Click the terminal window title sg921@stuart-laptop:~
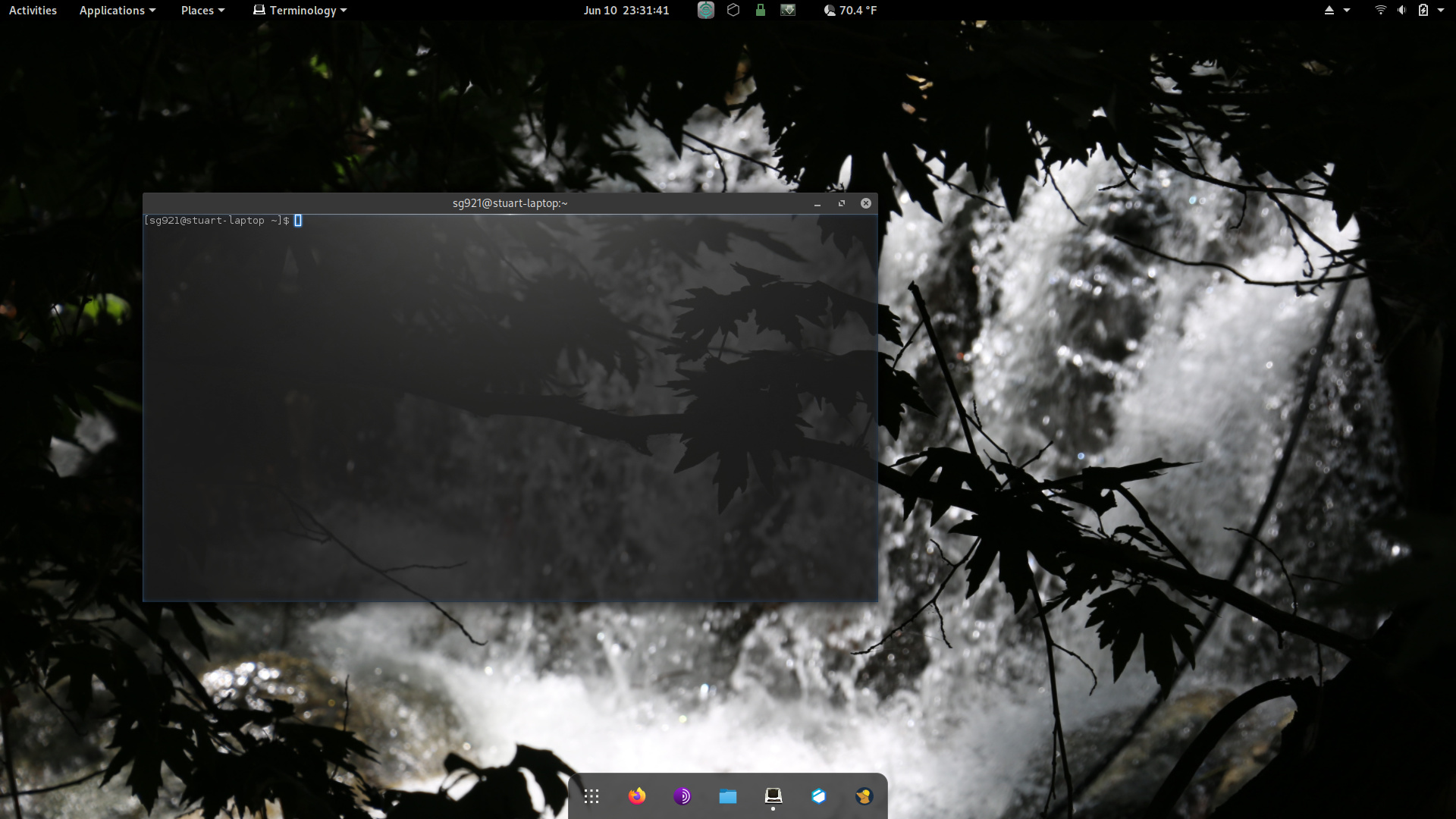The height and width of the screenshot is (819, 1456). (x=510, y=203)
